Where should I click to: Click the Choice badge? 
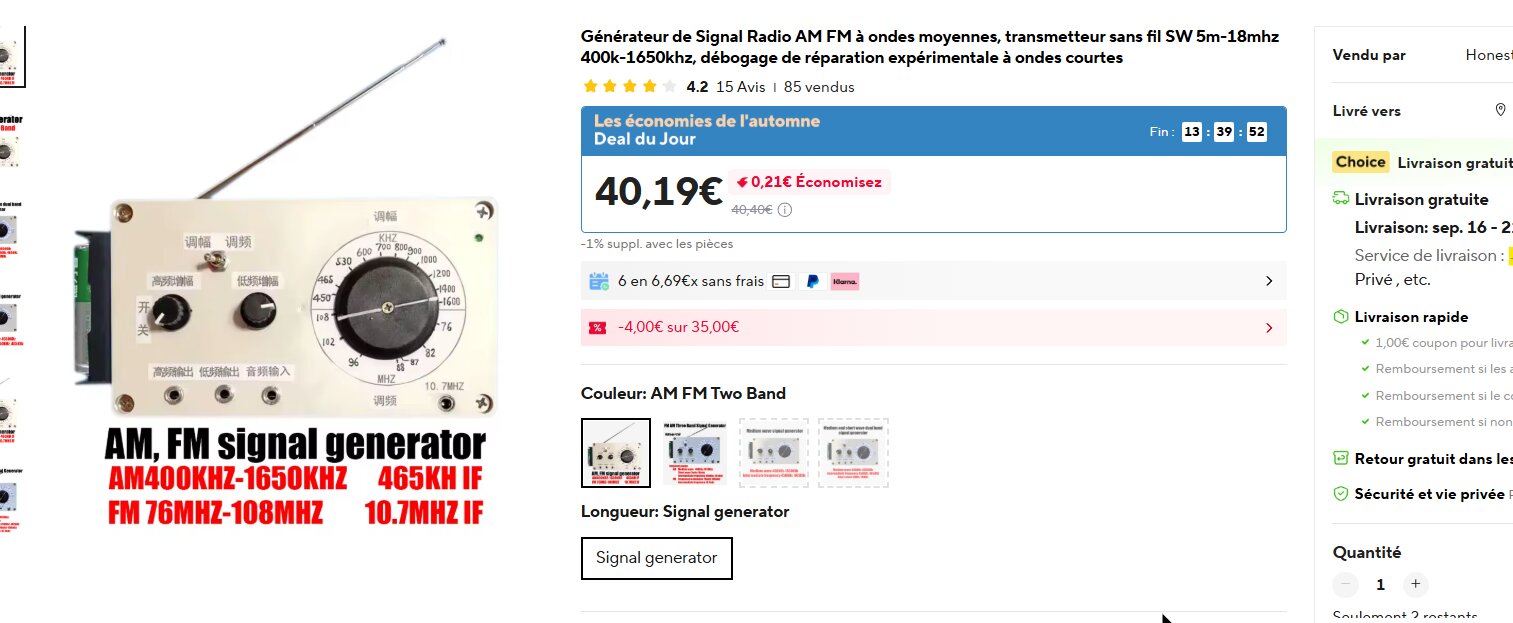tap(1361, 162)
